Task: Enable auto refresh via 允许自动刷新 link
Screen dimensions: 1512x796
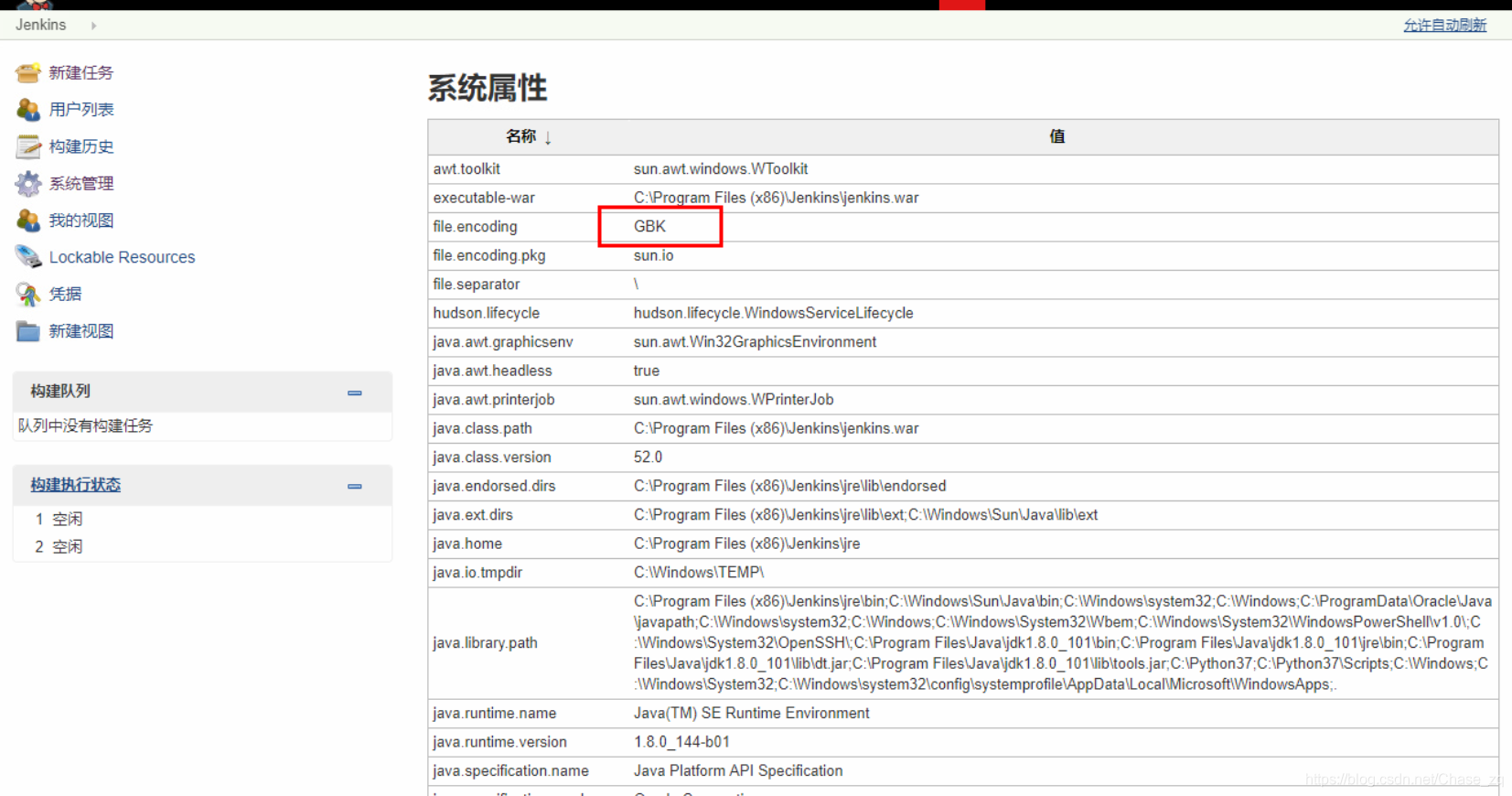Action: 1445,26
